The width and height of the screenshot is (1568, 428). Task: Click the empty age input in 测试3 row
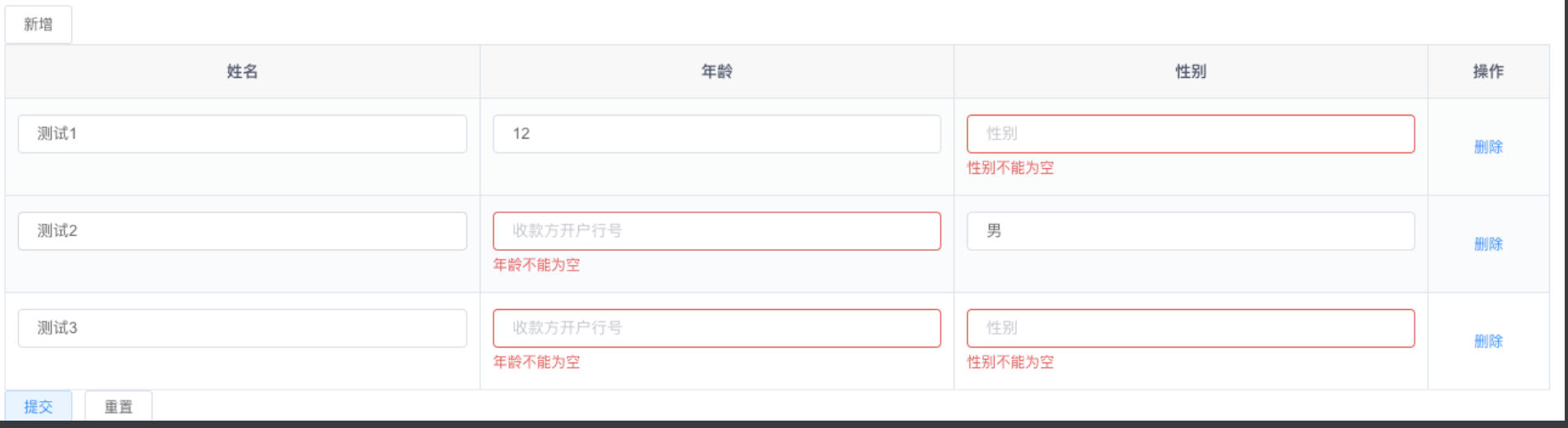716,328
